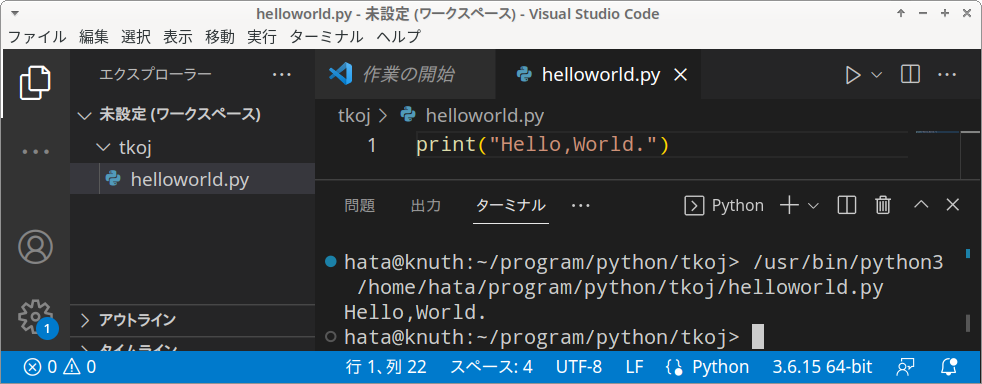Open ターミナル menu

[x=326, y=37]
